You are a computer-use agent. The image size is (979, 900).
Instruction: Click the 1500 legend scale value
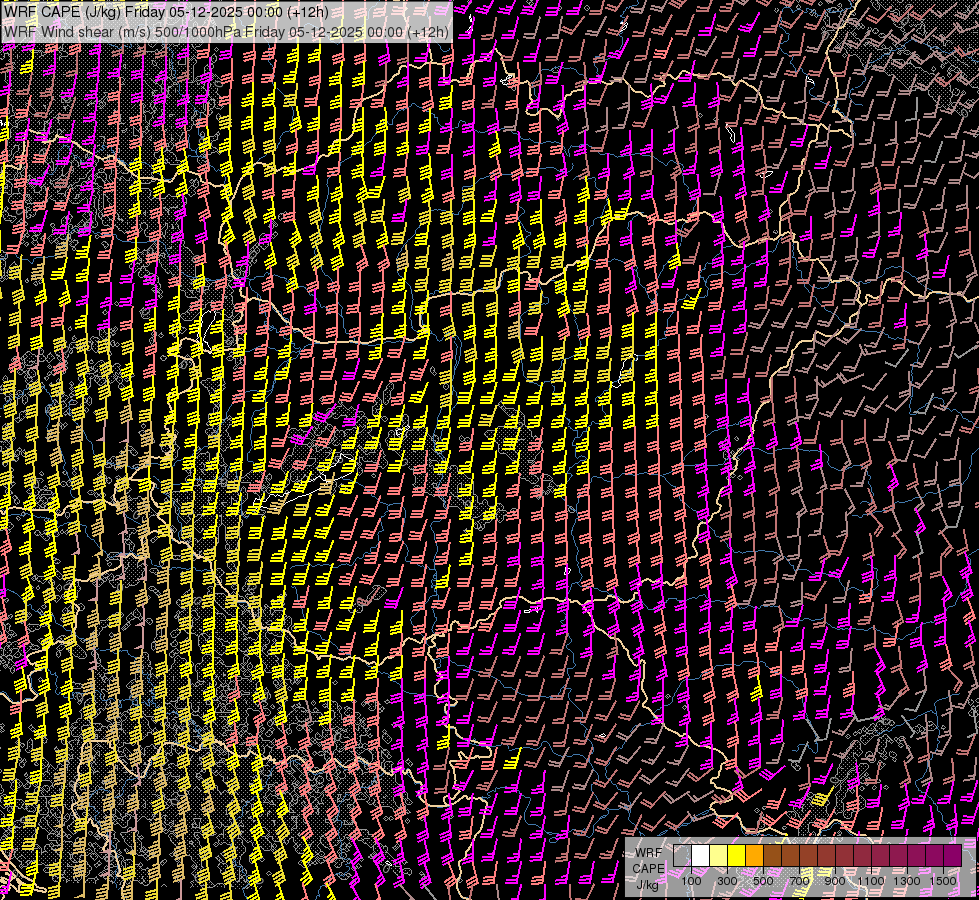pyautogui.click(x=943, y=881)
